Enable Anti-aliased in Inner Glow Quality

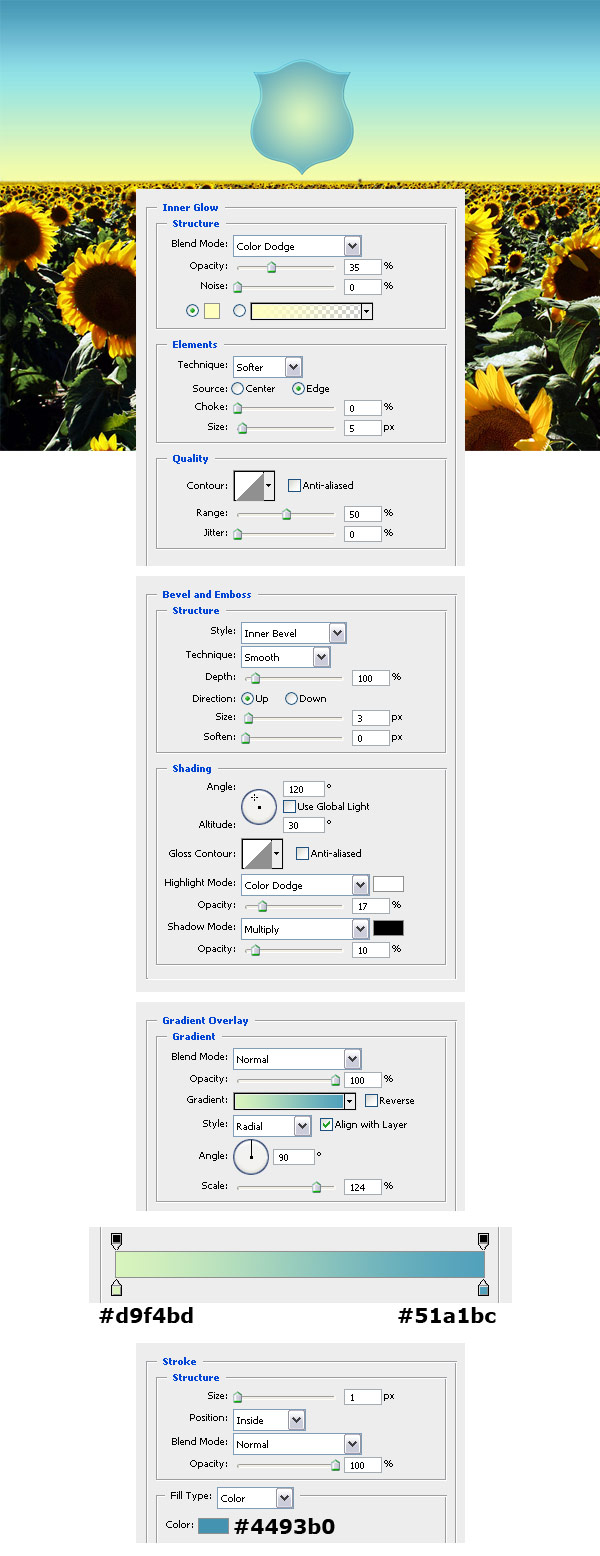294,486
